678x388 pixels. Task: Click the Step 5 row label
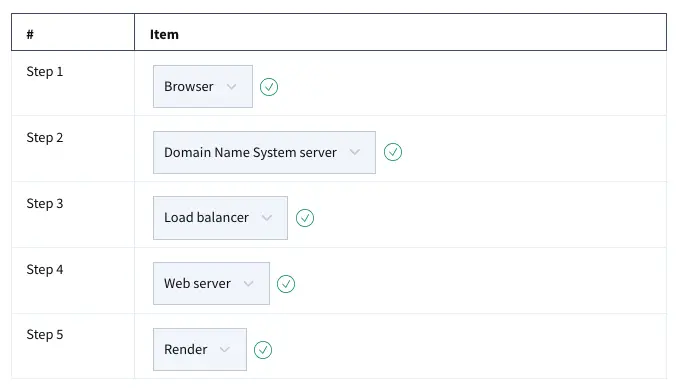(x=45, y=334)
